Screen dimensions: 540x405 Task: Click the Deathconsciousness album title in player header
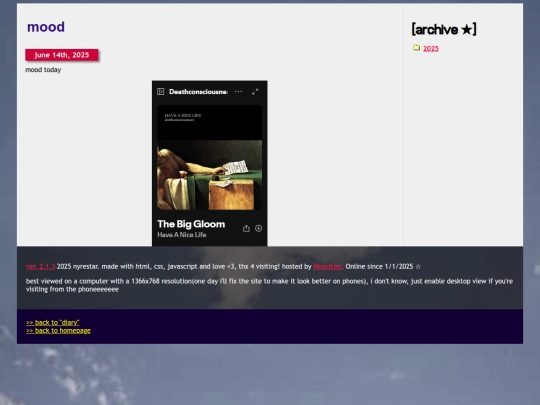point(198,92)
